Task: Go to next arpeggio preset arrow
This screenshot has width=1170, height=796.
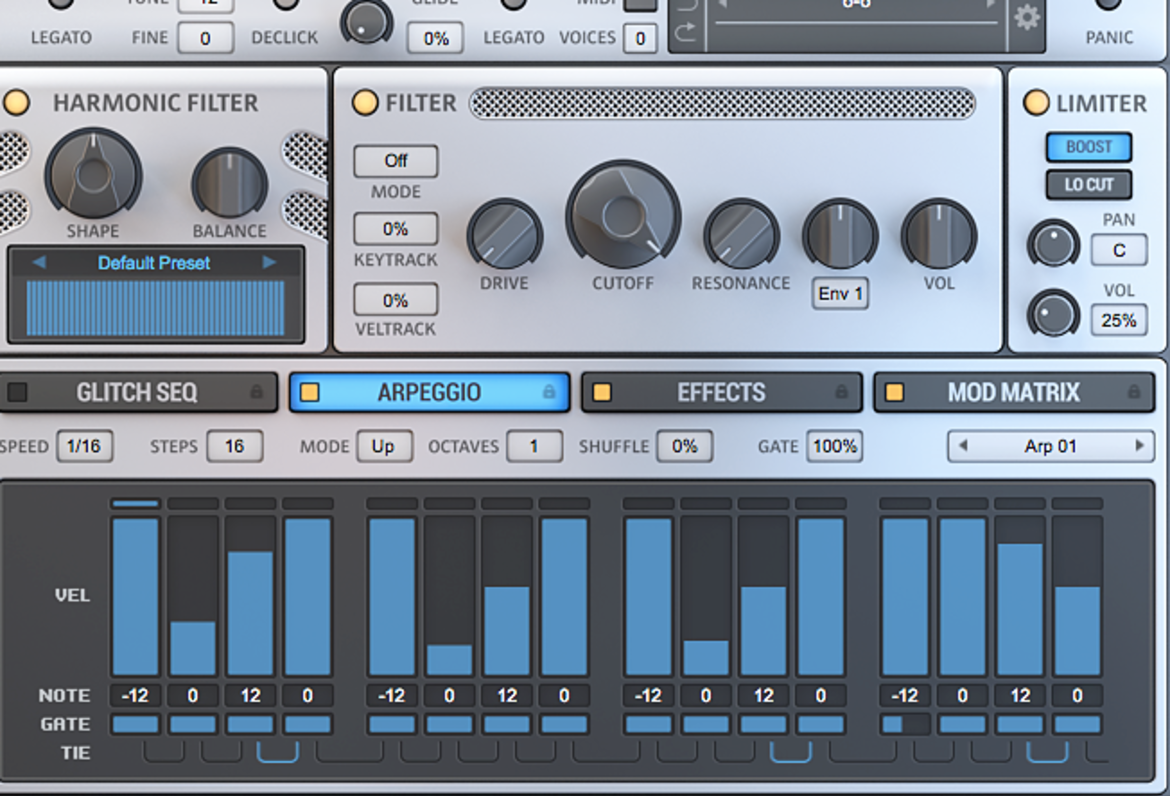Action: coord(1139,446)
